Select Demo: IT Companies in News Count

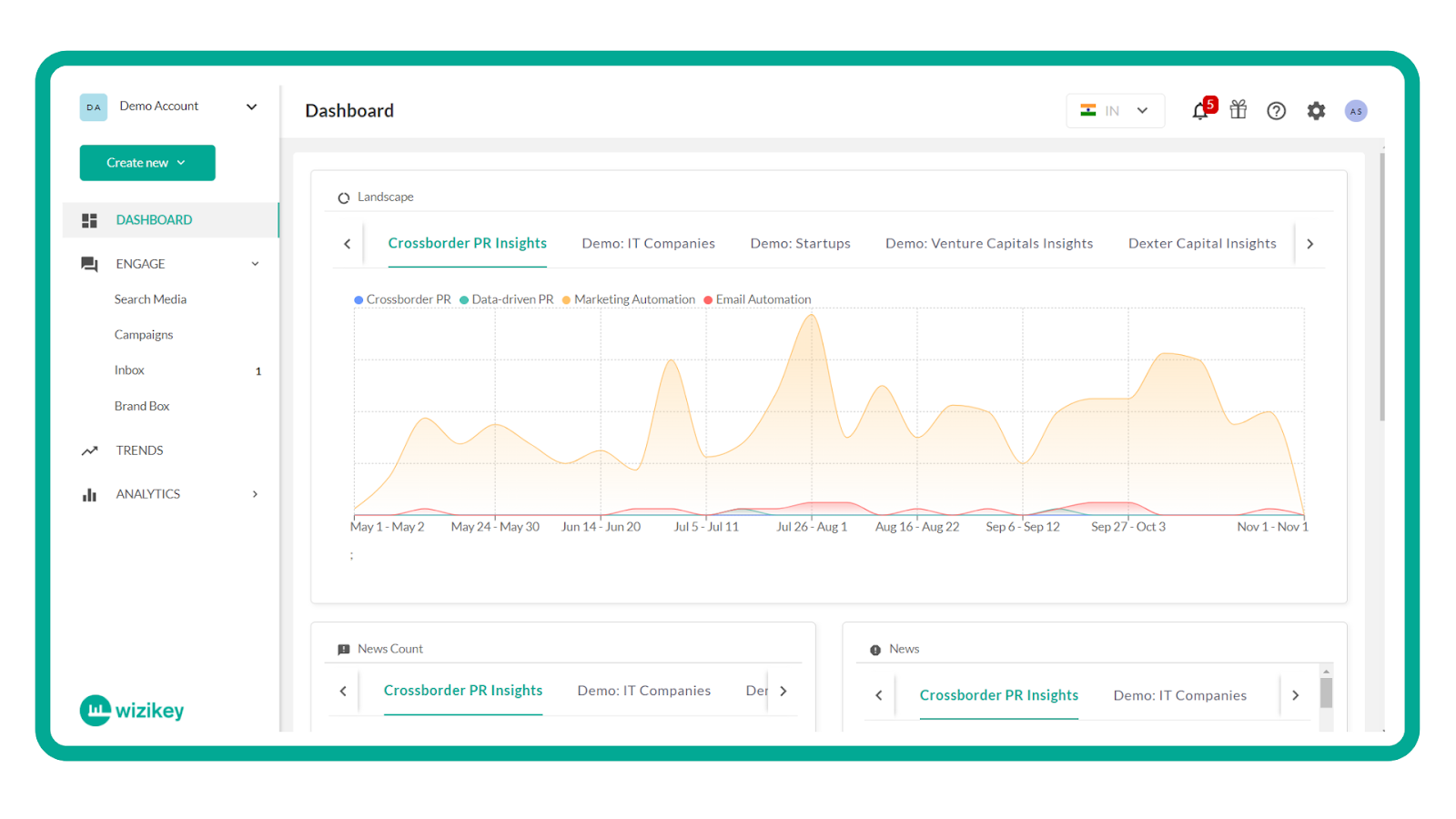coord(644,691)
